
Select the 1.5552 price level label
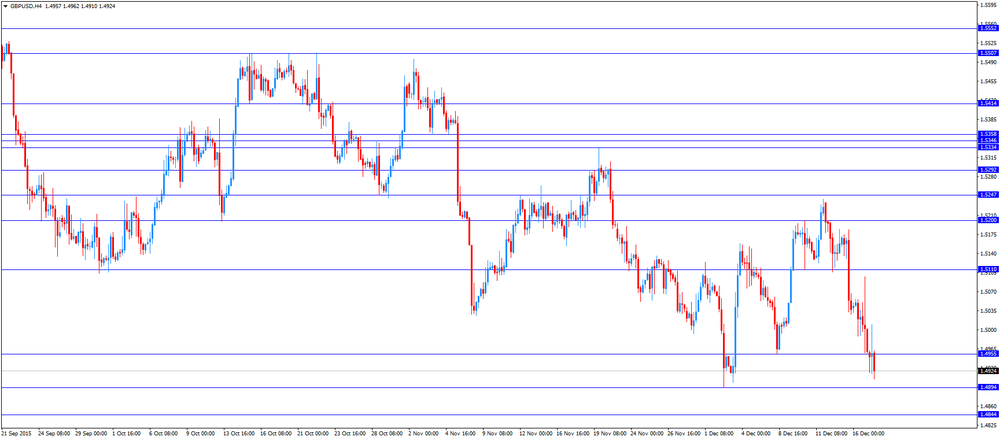coord(987,29)
